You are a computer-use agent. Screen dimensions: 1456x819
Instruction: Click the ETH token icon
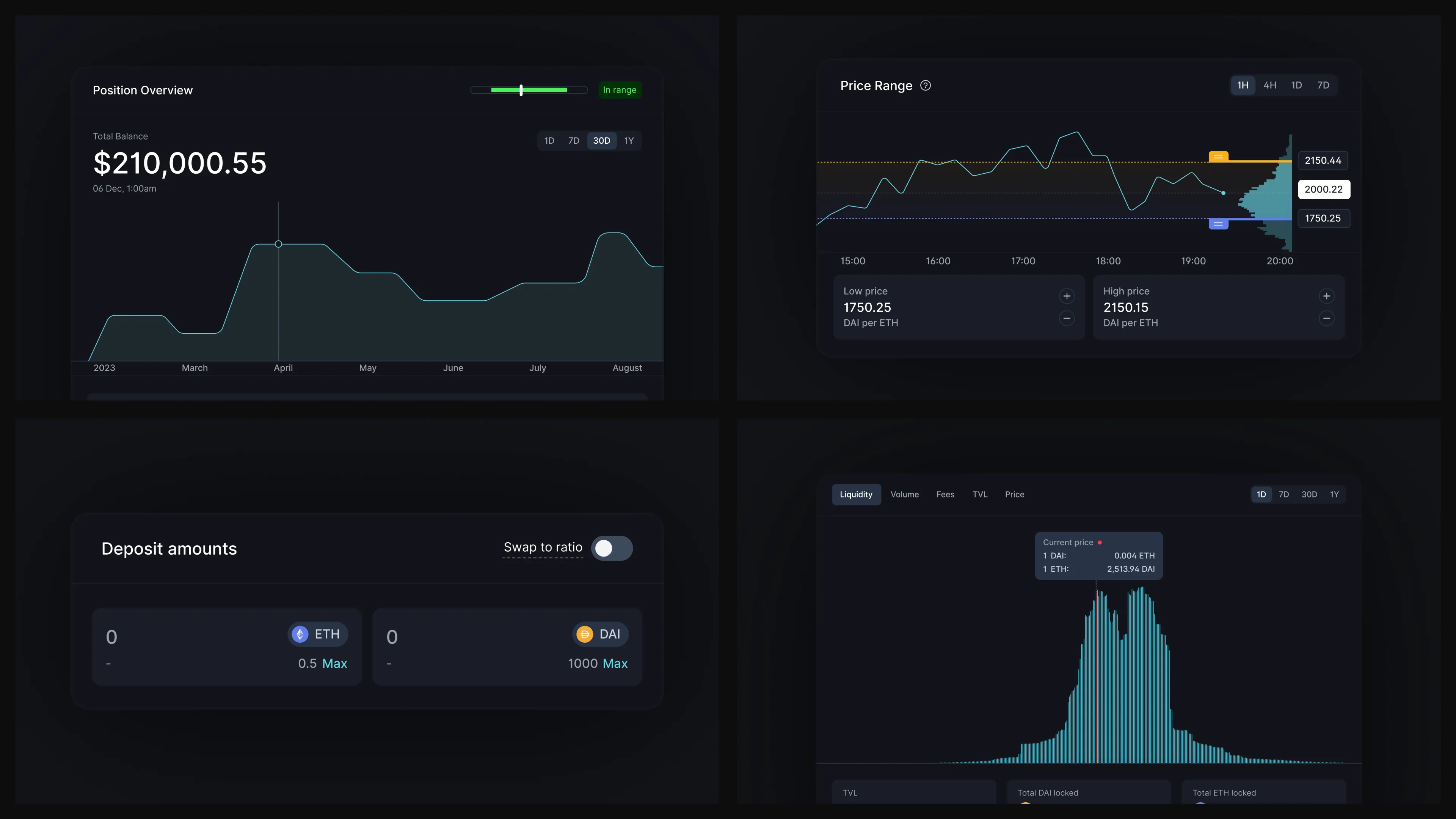(300, 634)
